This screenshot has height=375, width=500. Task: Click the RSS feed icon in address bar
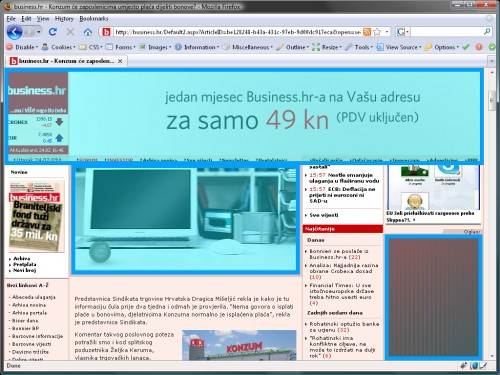(367, 32)
